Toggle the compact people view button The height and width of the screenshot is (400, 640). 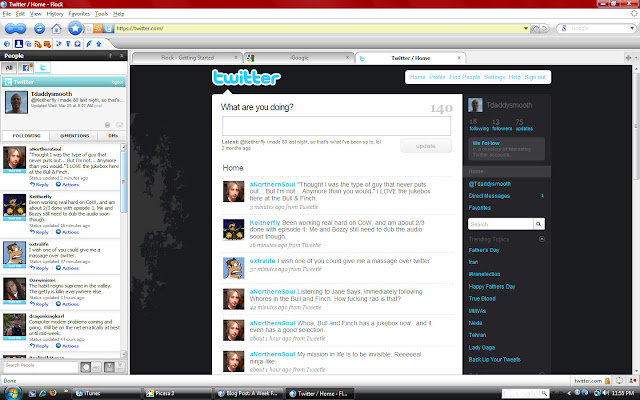click(x=120, y=367)
